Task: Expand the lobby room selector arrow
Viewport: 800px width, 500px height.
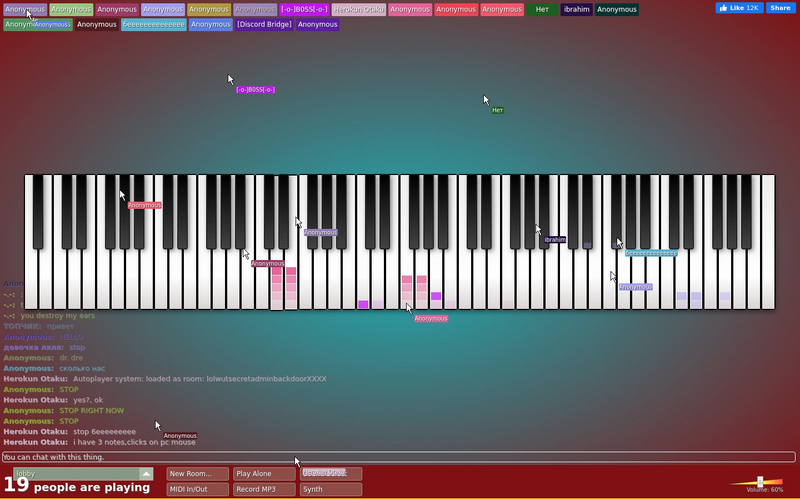Action: 146,474
